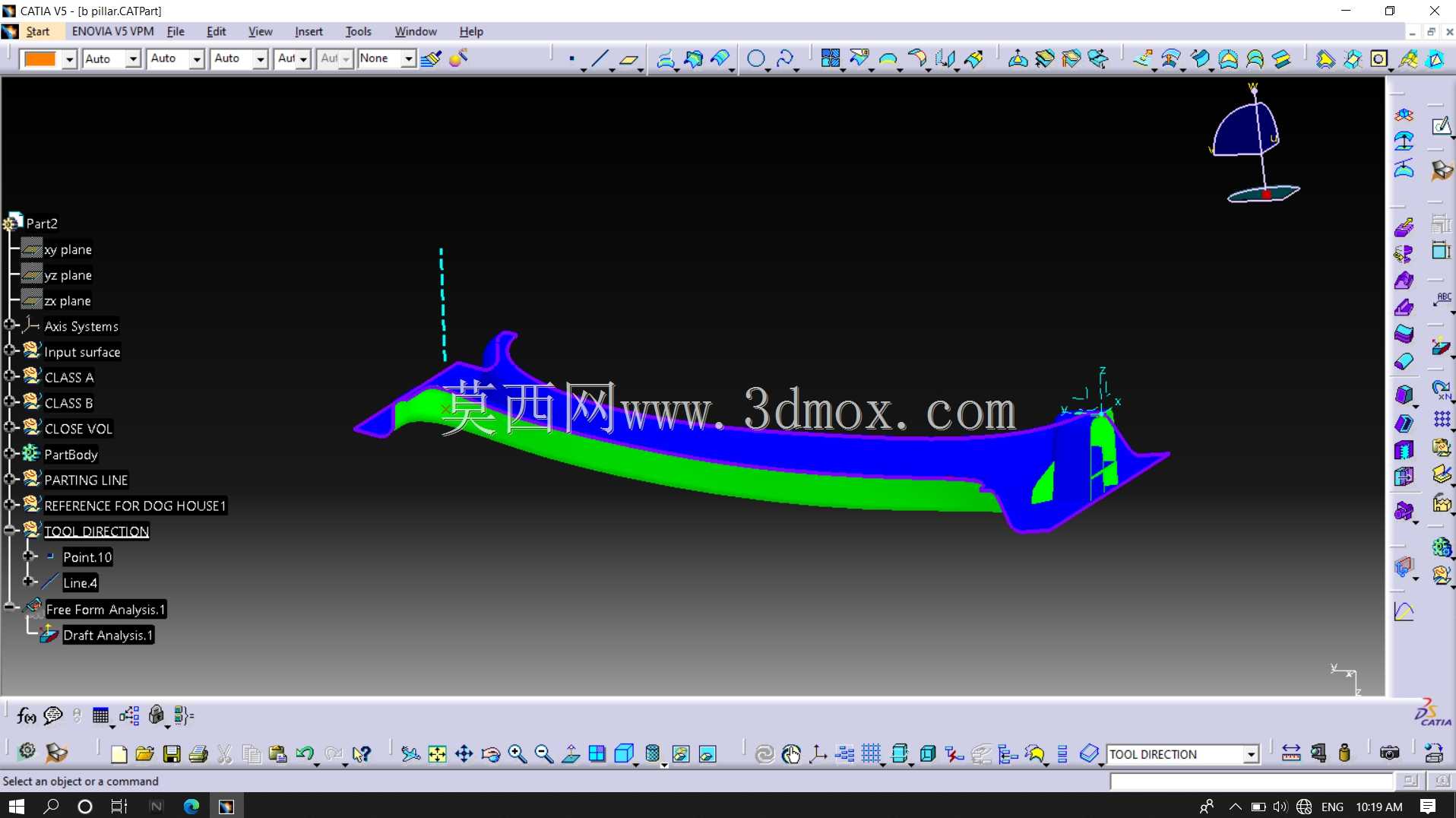Click the Save icon
The height and width of the screenshot is (818, 1456).
[172, 753]
